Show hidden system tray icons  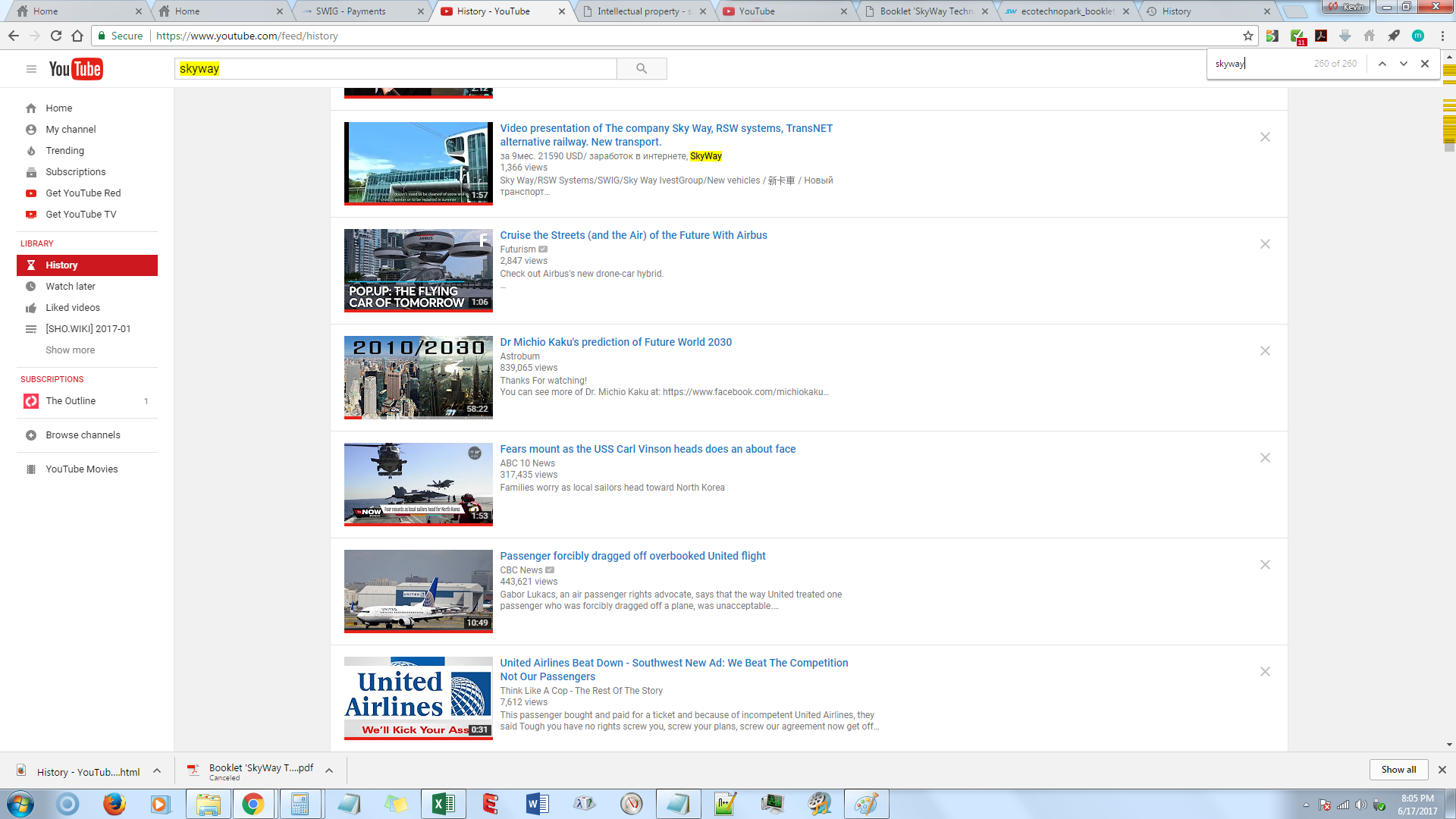(1306, 805)
